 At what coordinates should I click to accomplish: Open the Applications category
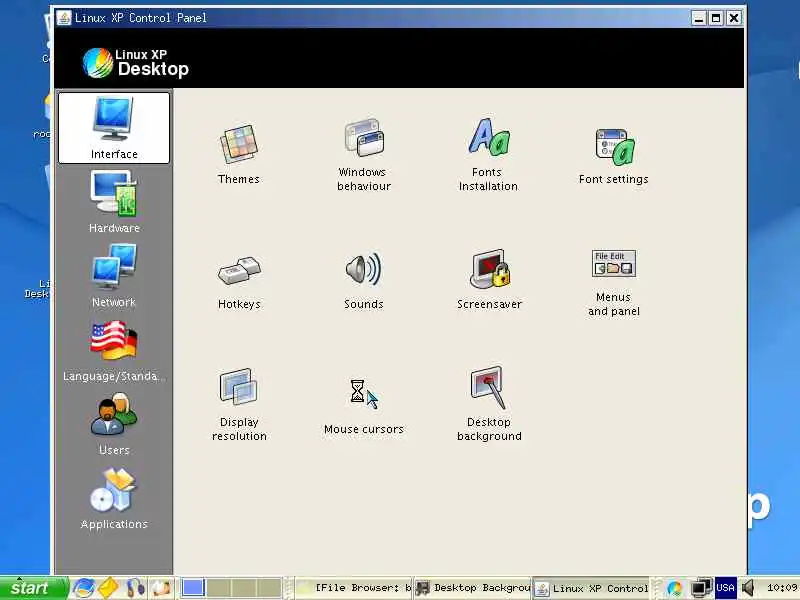(114, 499)
